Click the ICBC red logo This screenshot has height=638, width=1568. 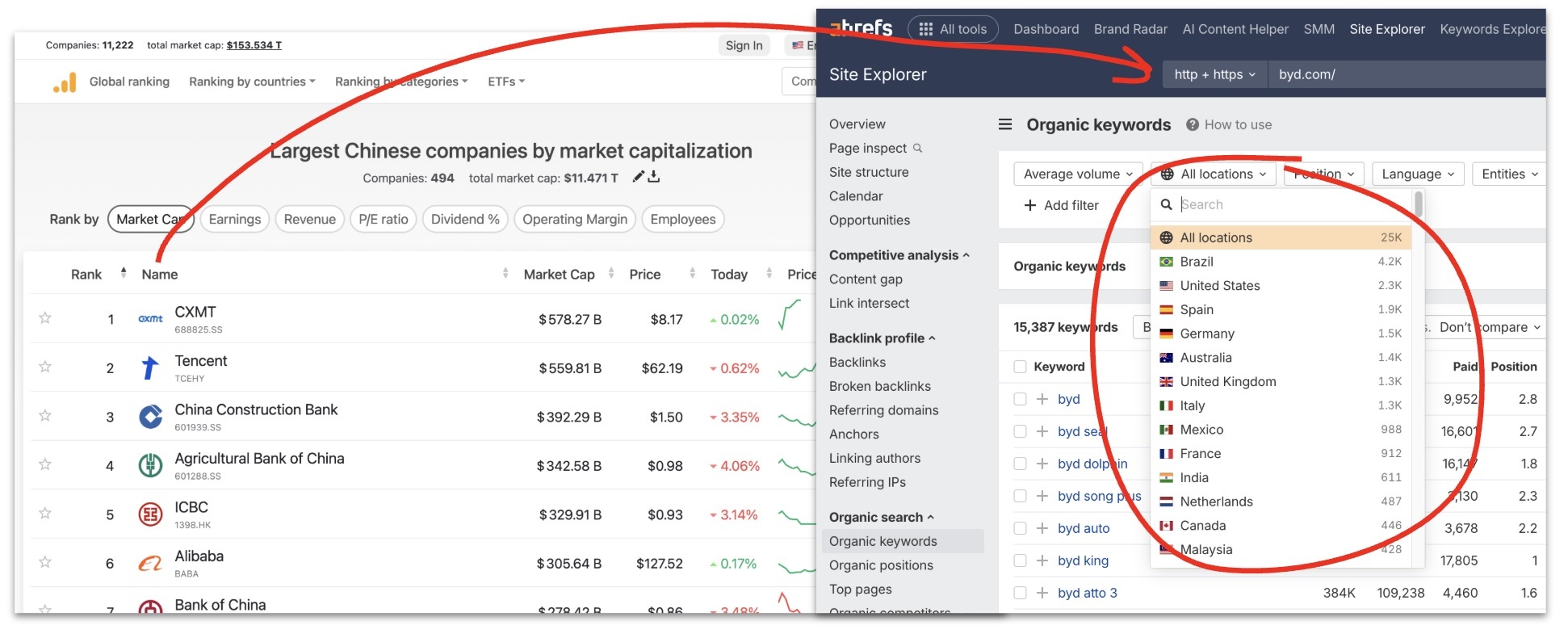[150, 514]
